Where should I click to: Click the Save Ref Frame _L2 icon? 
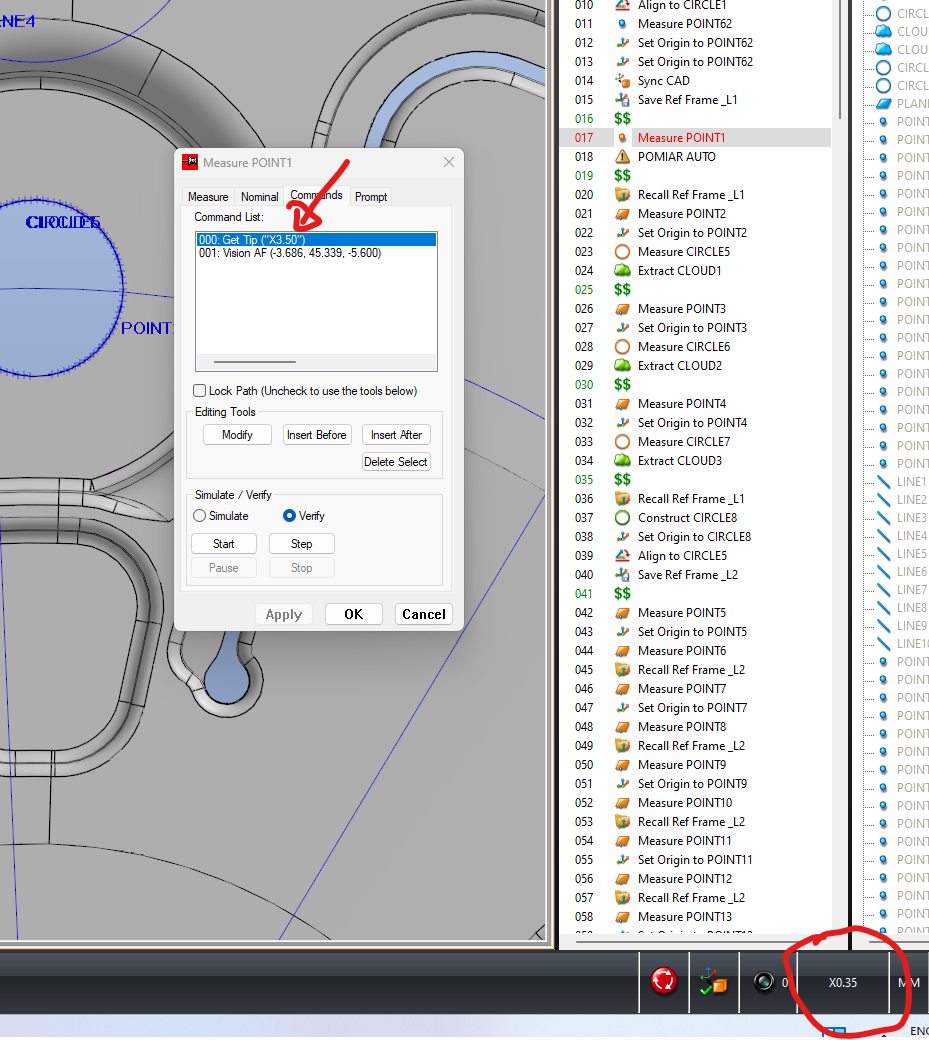coord(622,574)
